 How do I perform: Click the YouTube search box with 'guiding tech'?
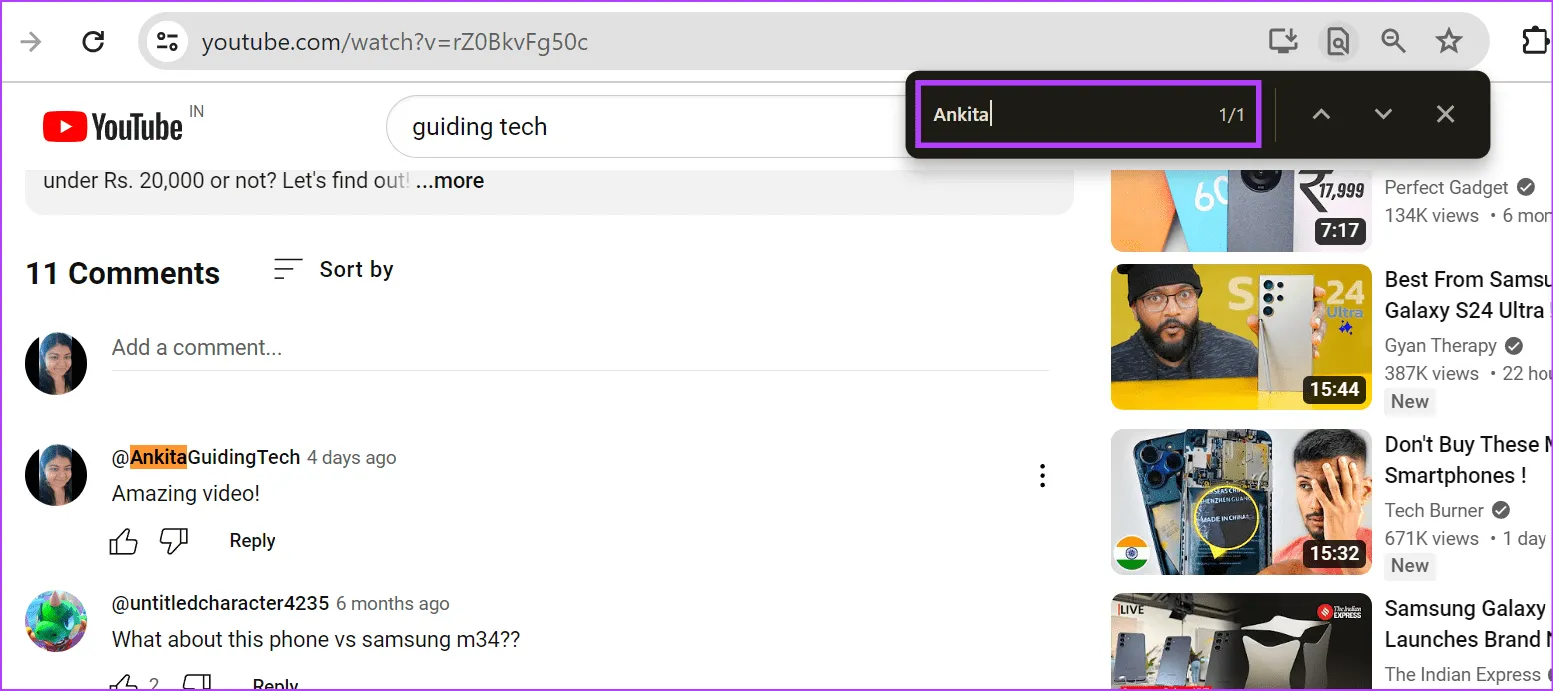click(640, 127)
